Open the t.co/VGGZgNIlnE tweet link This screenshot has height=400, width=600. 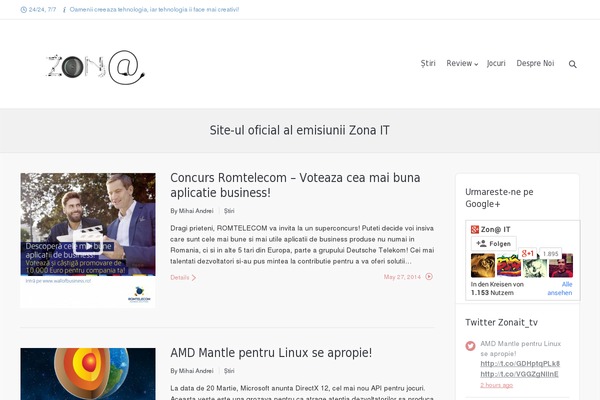coord(519,374)
